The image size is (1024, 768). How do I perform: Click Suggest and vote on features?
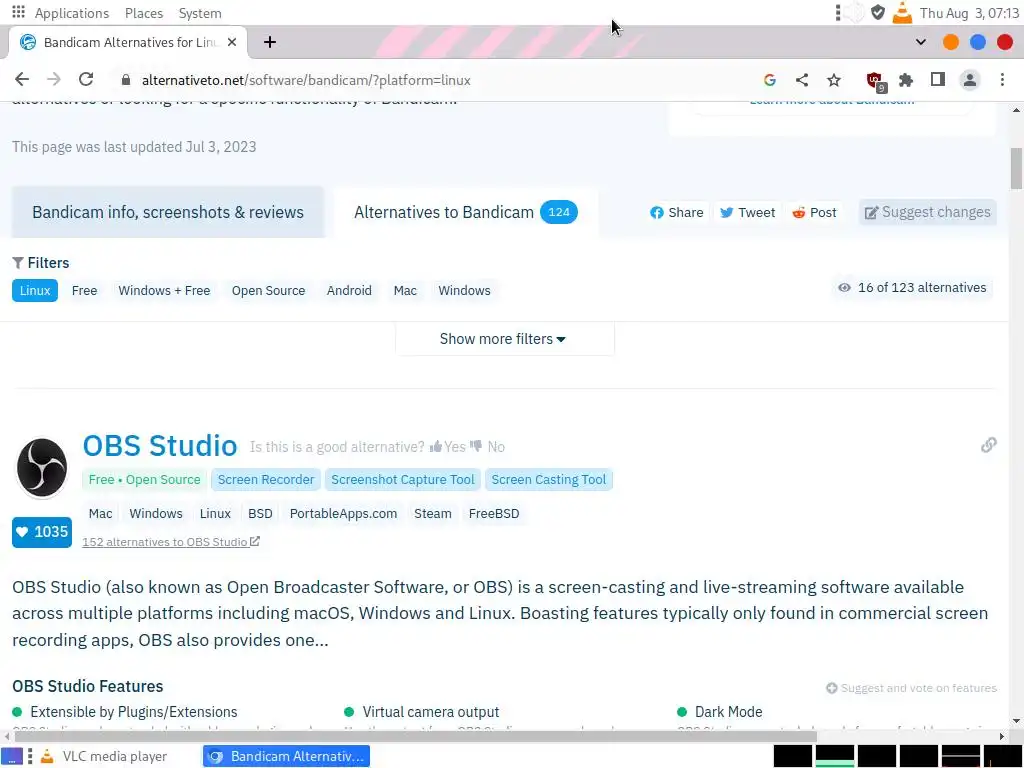(912, 688)
